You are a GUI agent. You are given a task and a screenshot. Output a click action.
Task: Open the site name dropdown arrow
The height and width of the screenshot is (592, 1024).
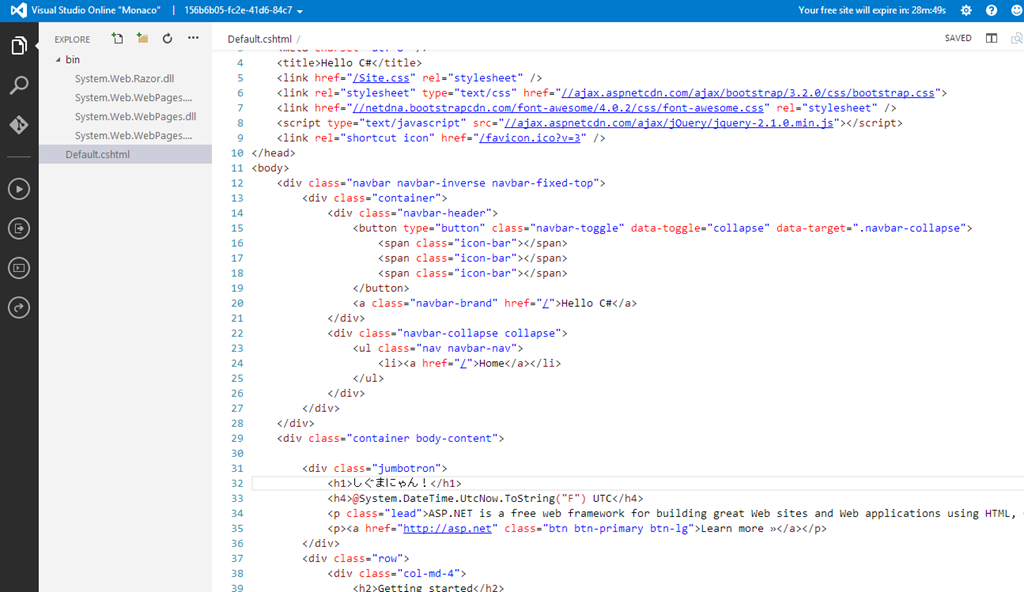click(301, 11)
